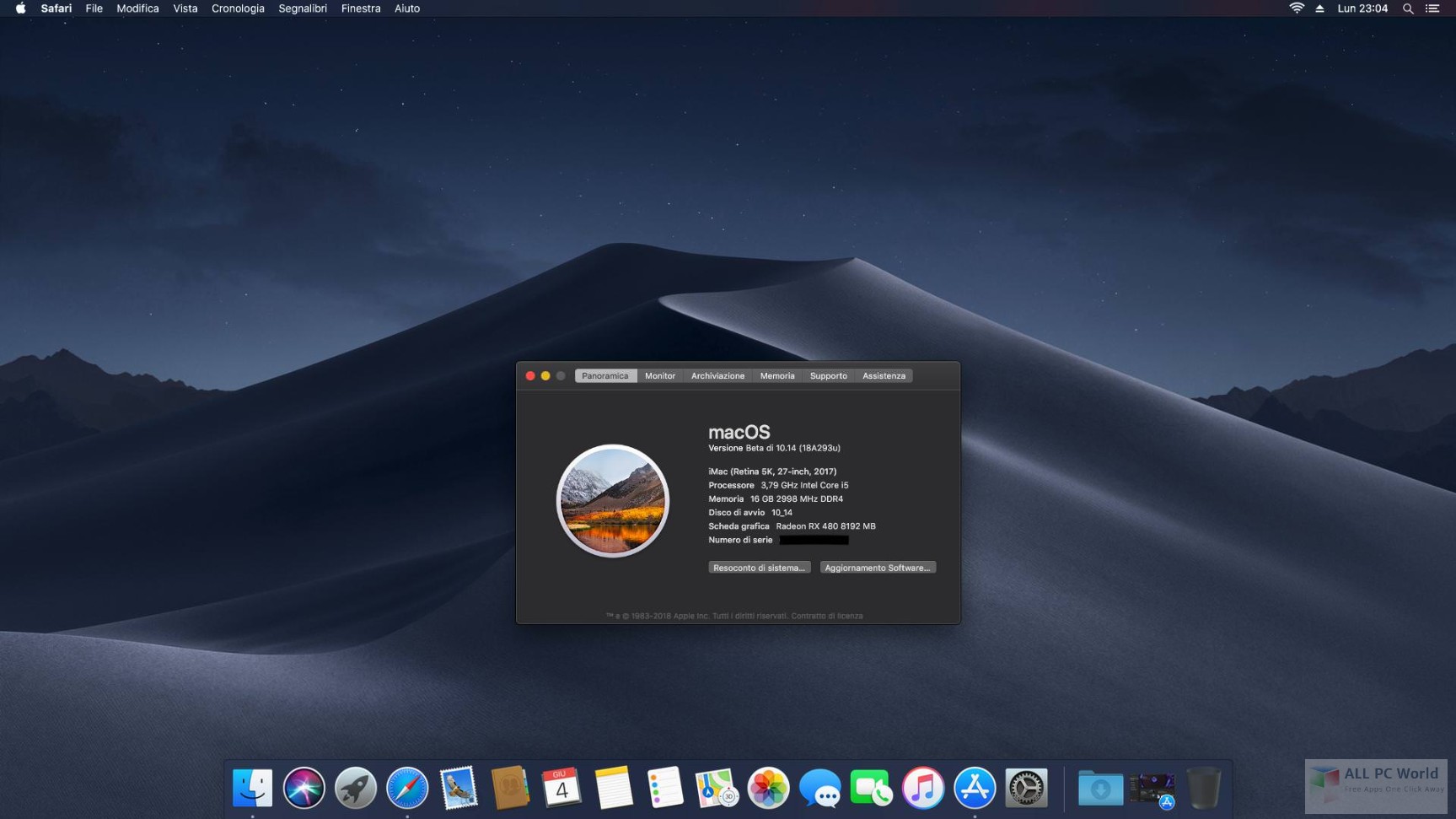Switch to the Monitor tab
Image resolution: width=1456 pixels, height=819 pixels.
(x=660, y=376)
